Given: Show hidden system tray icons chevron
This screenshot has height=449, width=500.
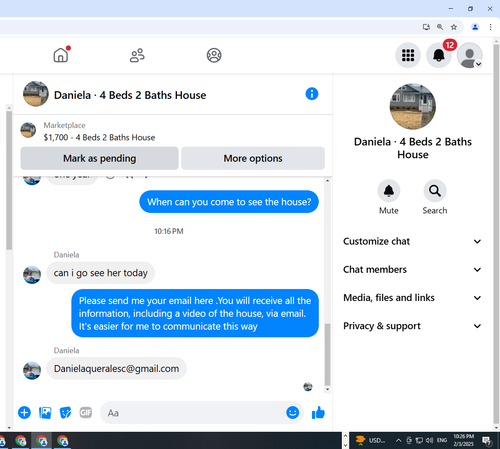Looking at the screenshot, I should pyautogui.click(x=398, y=441).
